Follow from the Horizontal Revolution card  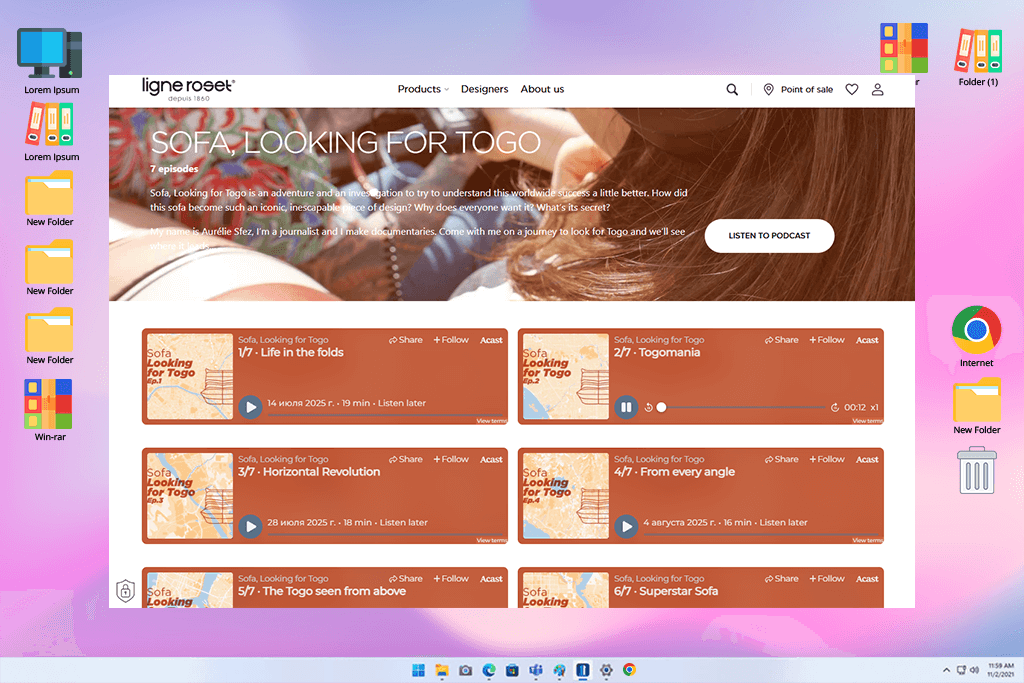coord(451,460)
